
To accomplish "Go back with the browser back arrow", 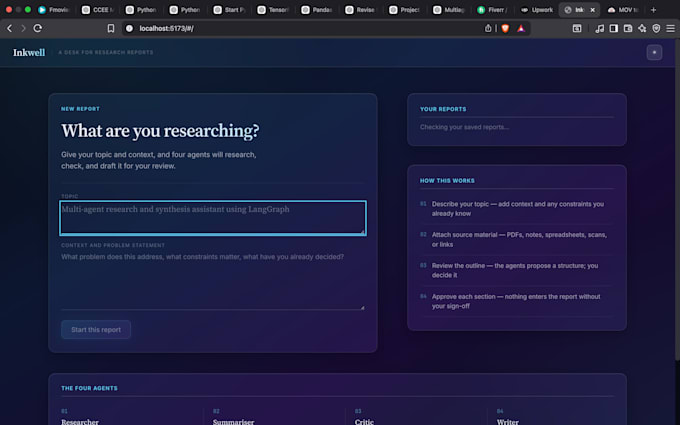I will tap(10, 28).
